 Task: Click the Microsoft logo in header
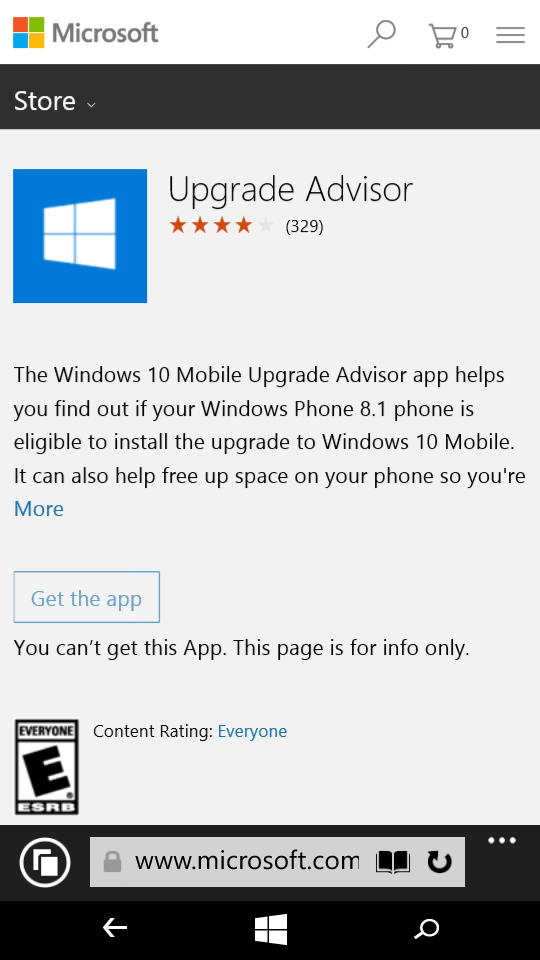pyautogui.click(x=86, y=32)
